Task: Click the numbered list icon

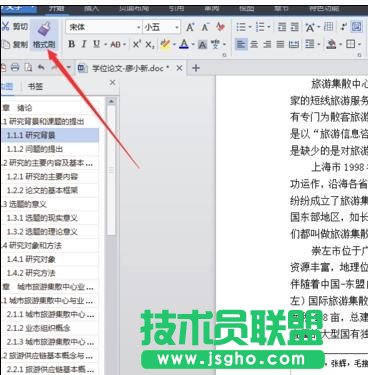Action: [x=260, y=27]
